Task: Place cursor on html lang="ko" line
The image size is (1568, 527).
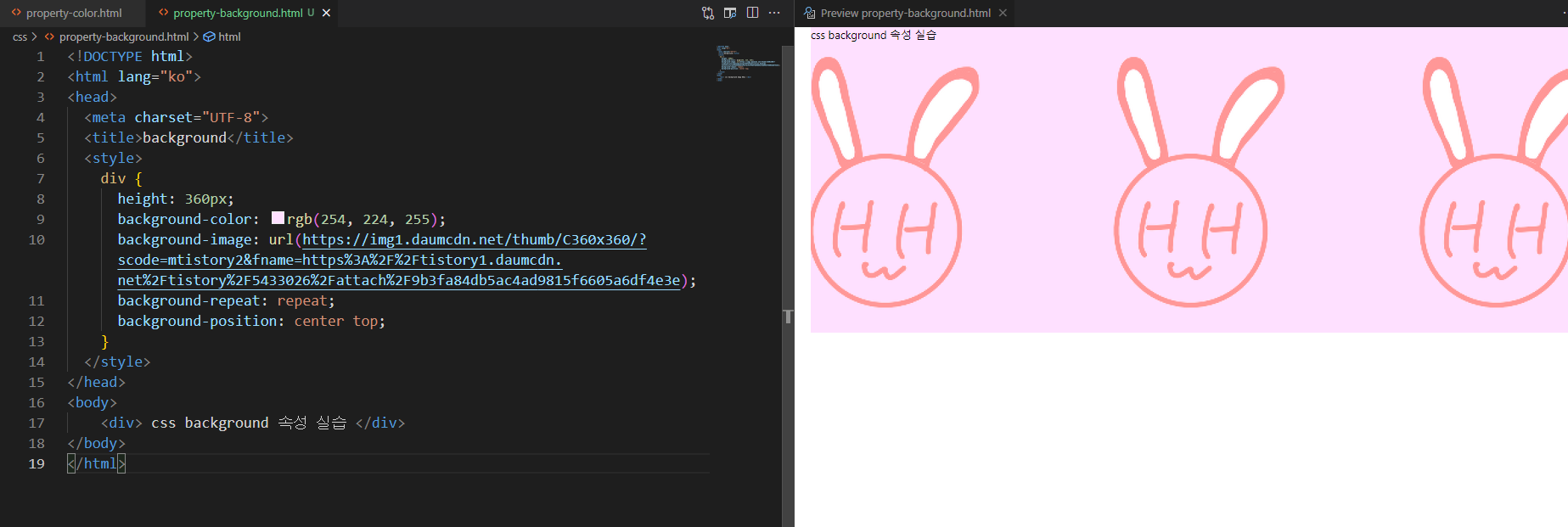Action: pyautogui.click(x=134, y=76)
